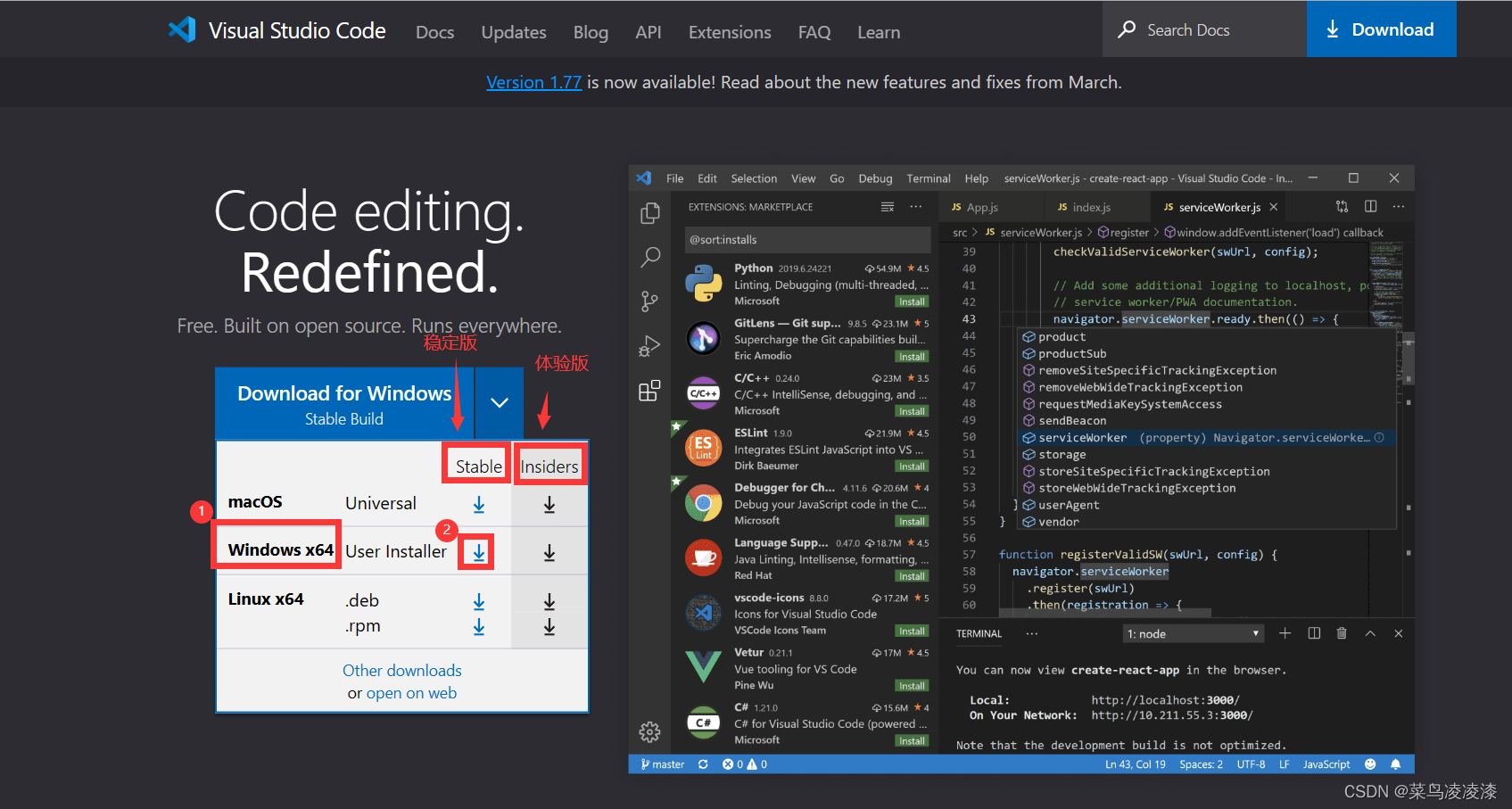Click the errors and warnings count in status bar
Viewport: 1512px width, 809px height.
click(x=745, y=764)
